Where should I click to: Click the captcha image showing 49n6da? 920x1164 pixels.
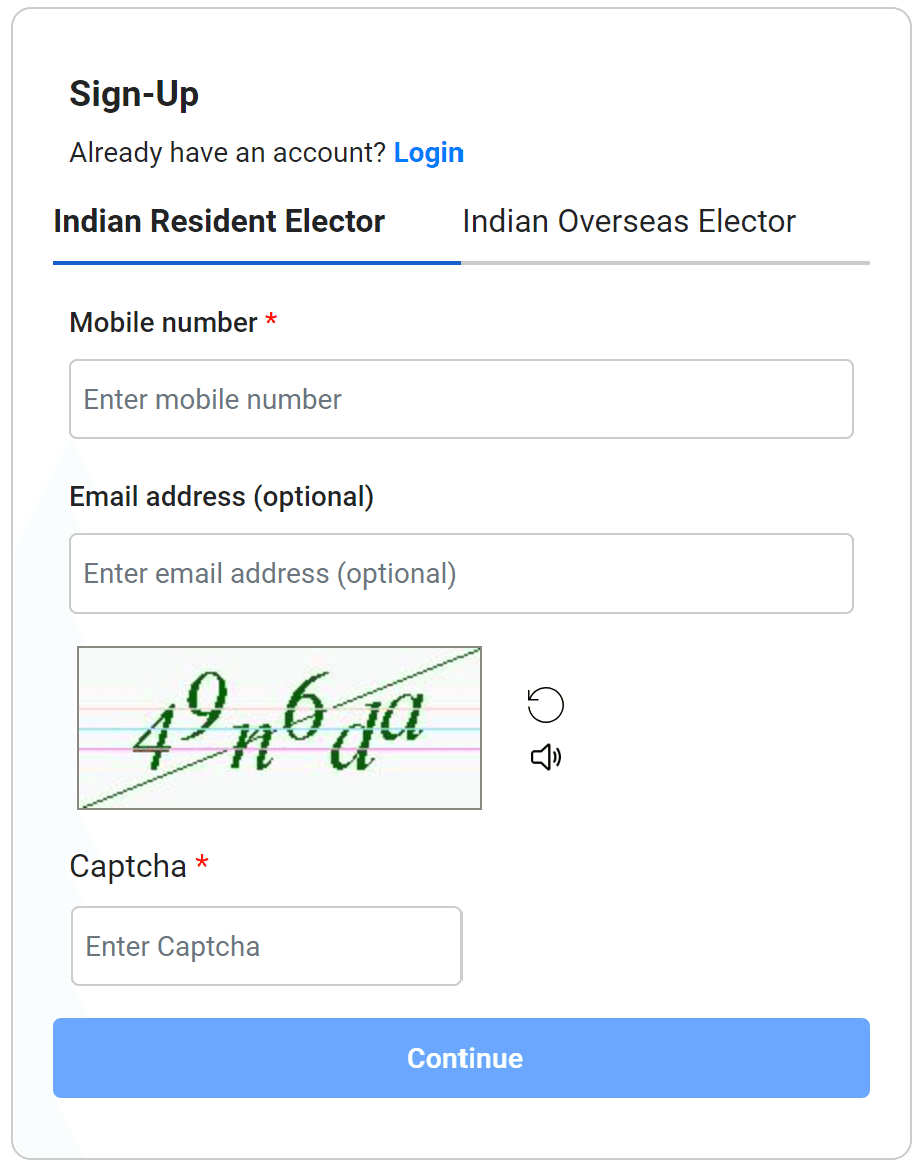pyautogui.click(x=279, y=727)
